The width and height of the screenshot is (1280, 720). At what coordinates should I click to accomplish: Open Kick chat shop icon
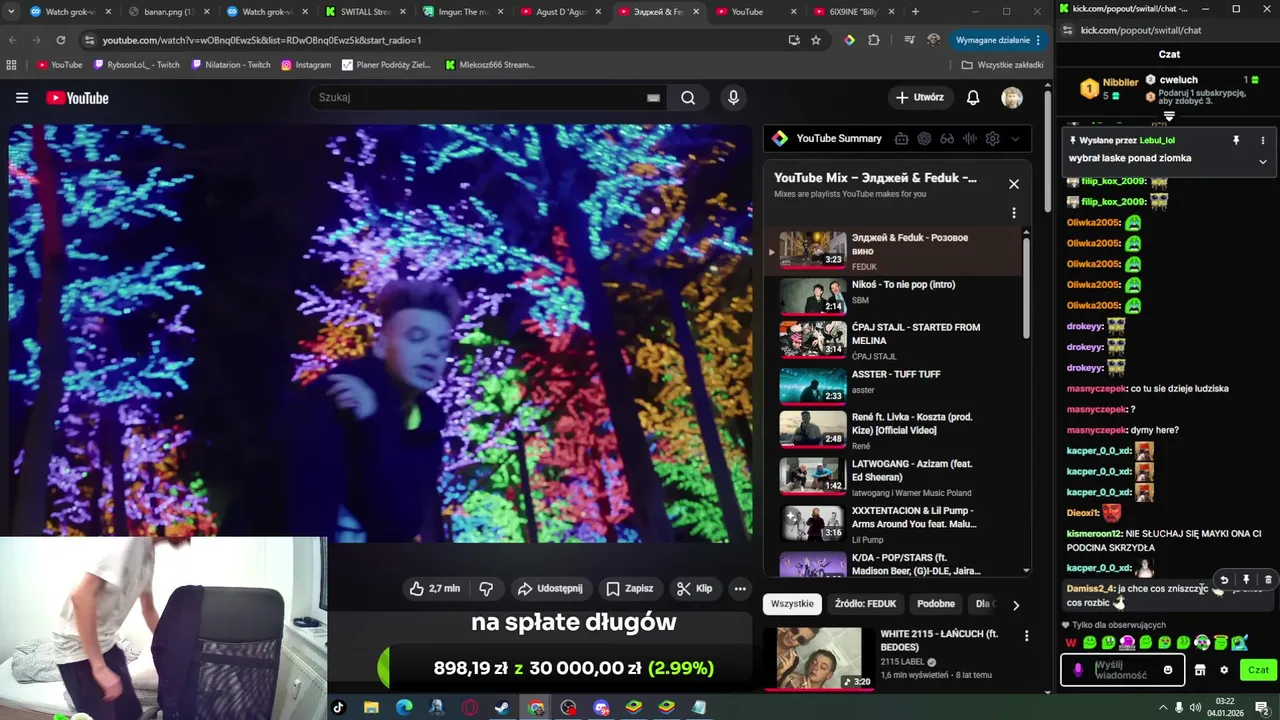coord(1200,670)
